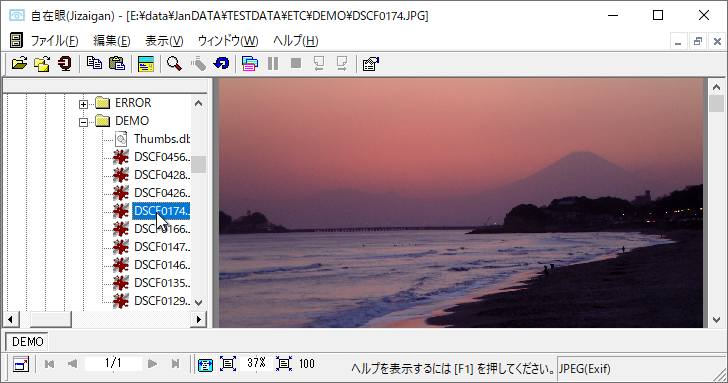Screen dimensions: 728x383
Task: Click the tree panel scroll up arrow
Action: tap(199, 103)
